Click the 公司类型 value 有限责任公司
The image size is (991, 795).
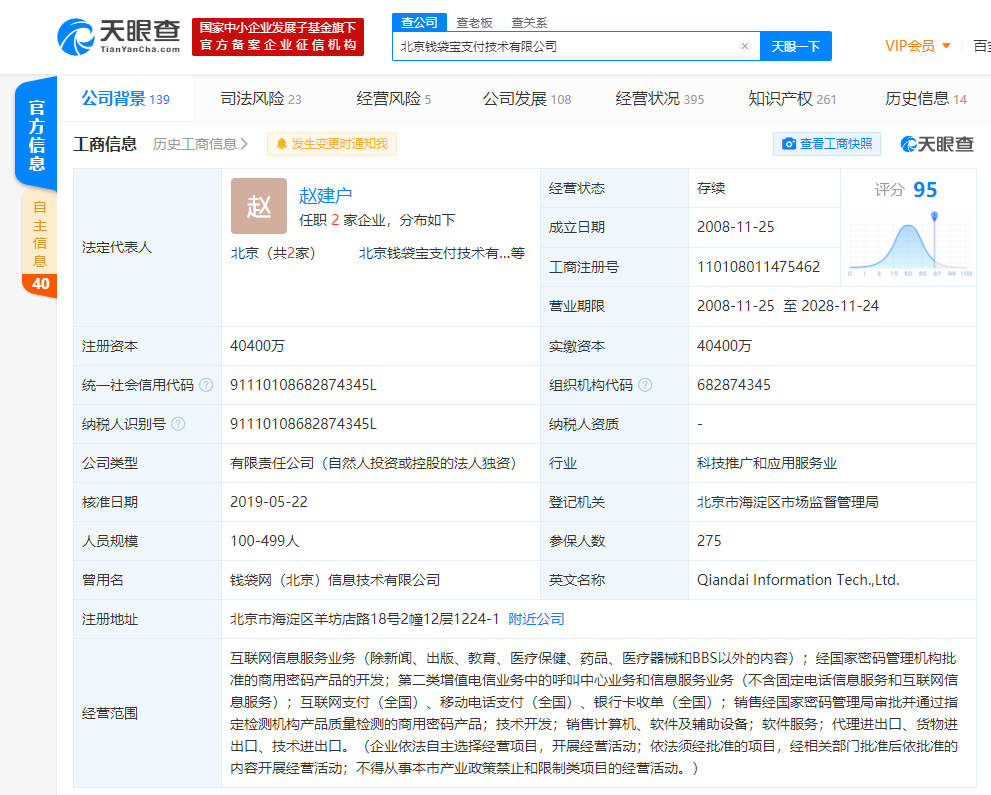pos(375,463)
